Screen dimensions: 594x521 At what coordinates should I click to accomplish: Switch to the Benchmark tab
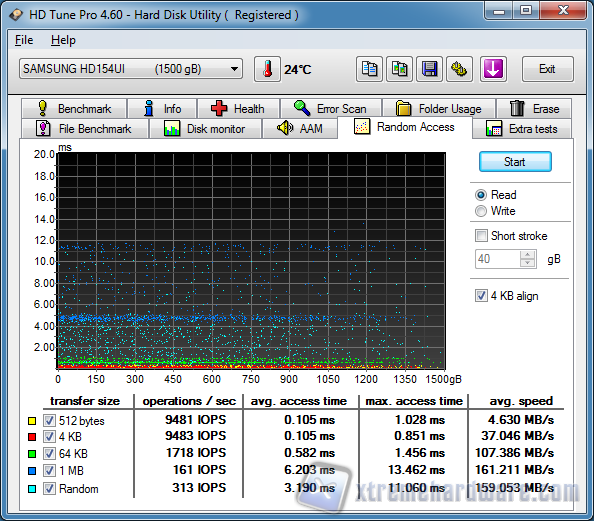(x=74, y=109)
